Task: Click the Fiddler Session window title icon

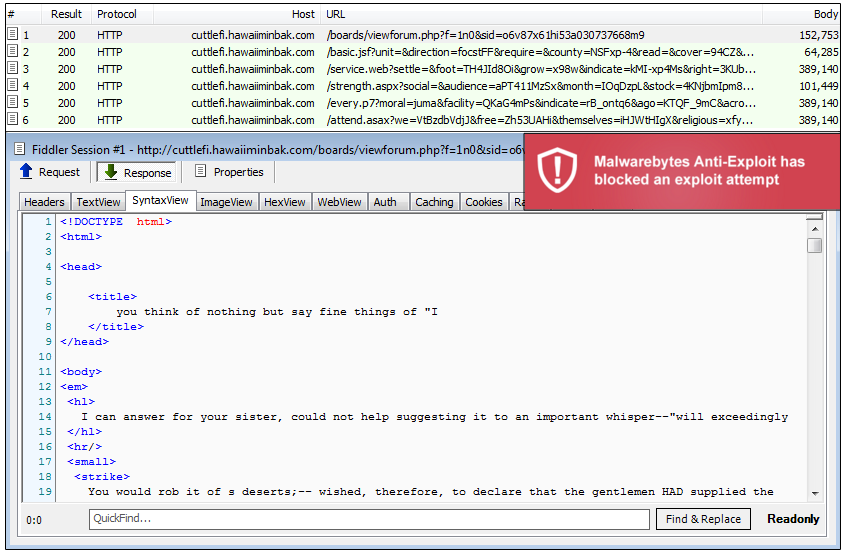Action: 17,150
